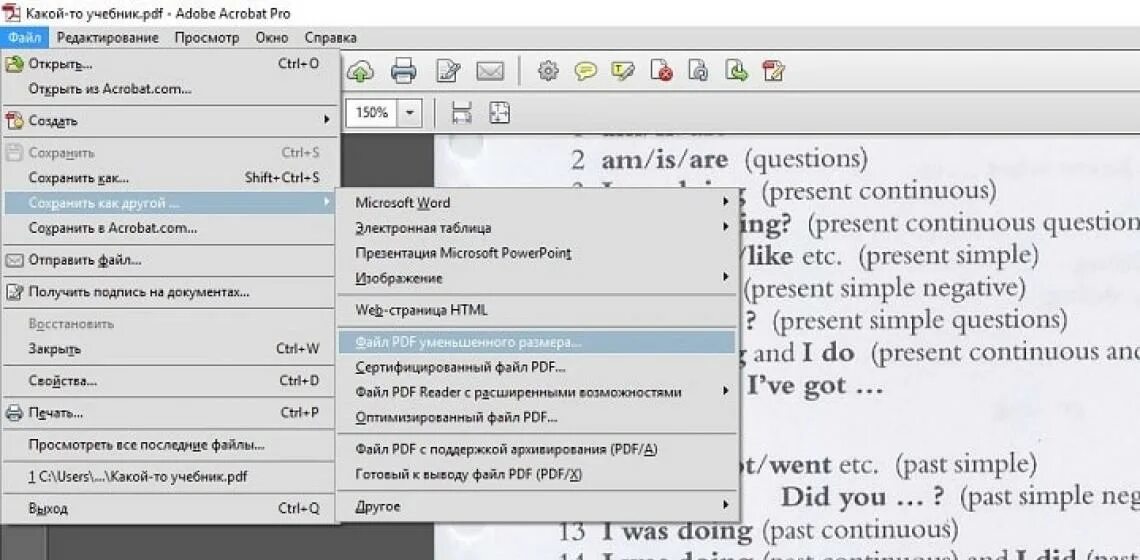Open recent file Какой-то учебник.pdf
The image size is (1140, 560).
pyautogui.click(x=170, y=477)
